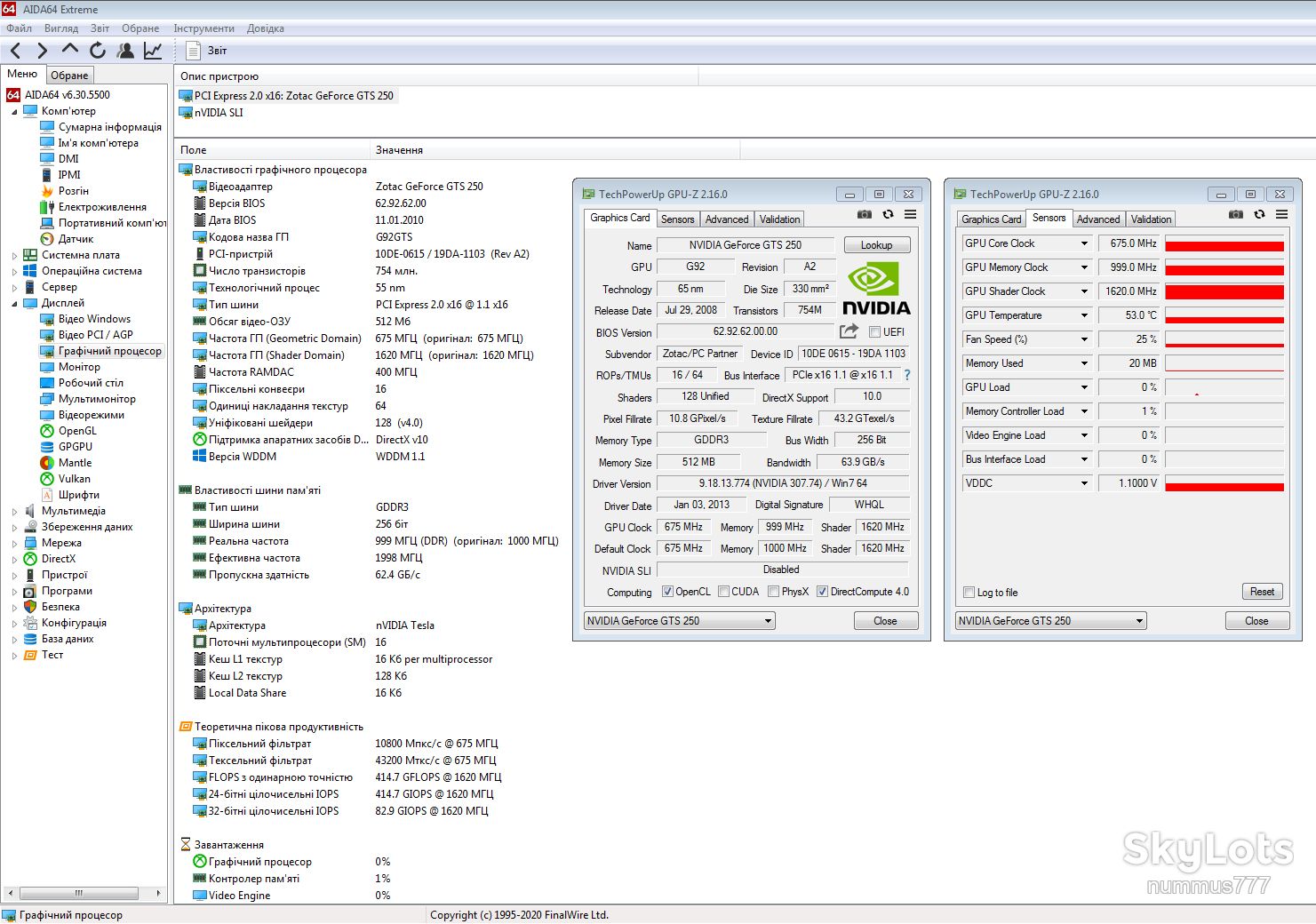Toggle the UEFI checkbox
This screenshot has width=1316, height=924.
coord(875,332)
